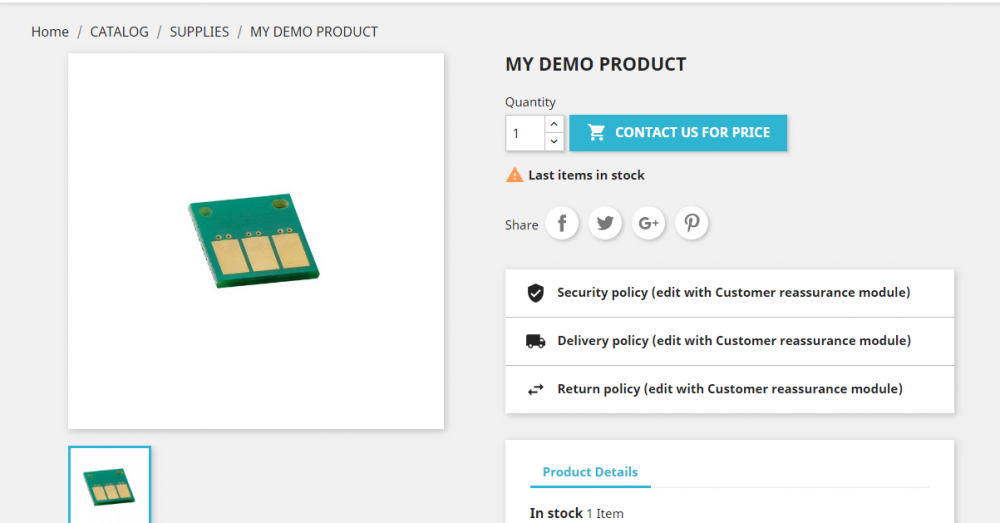This screenshot has width=1000, height=523.
Task: Click the orange warning triangle icon
Action: (x=514, y=175)
